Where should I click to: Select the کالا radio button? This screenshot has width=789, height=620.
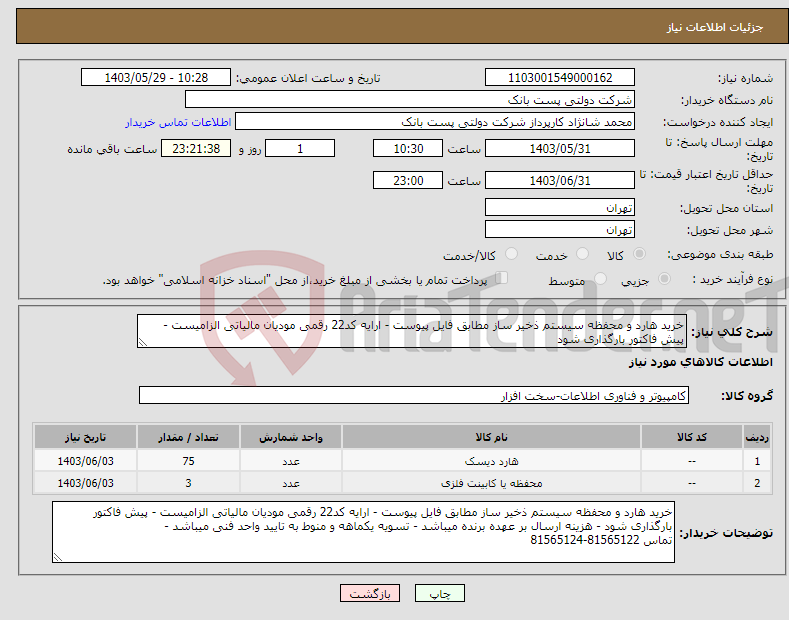[639, 254]
